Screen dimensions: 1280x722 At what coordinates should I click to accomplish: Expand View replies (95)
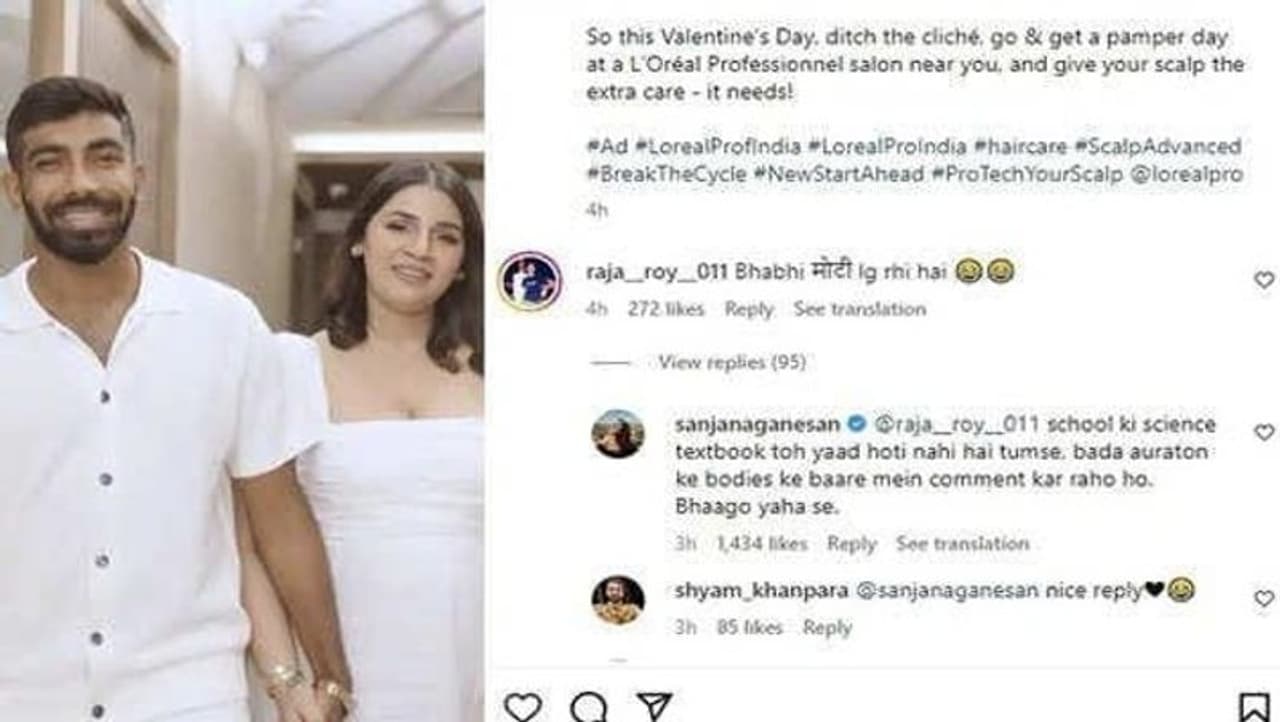click(731, 362)
